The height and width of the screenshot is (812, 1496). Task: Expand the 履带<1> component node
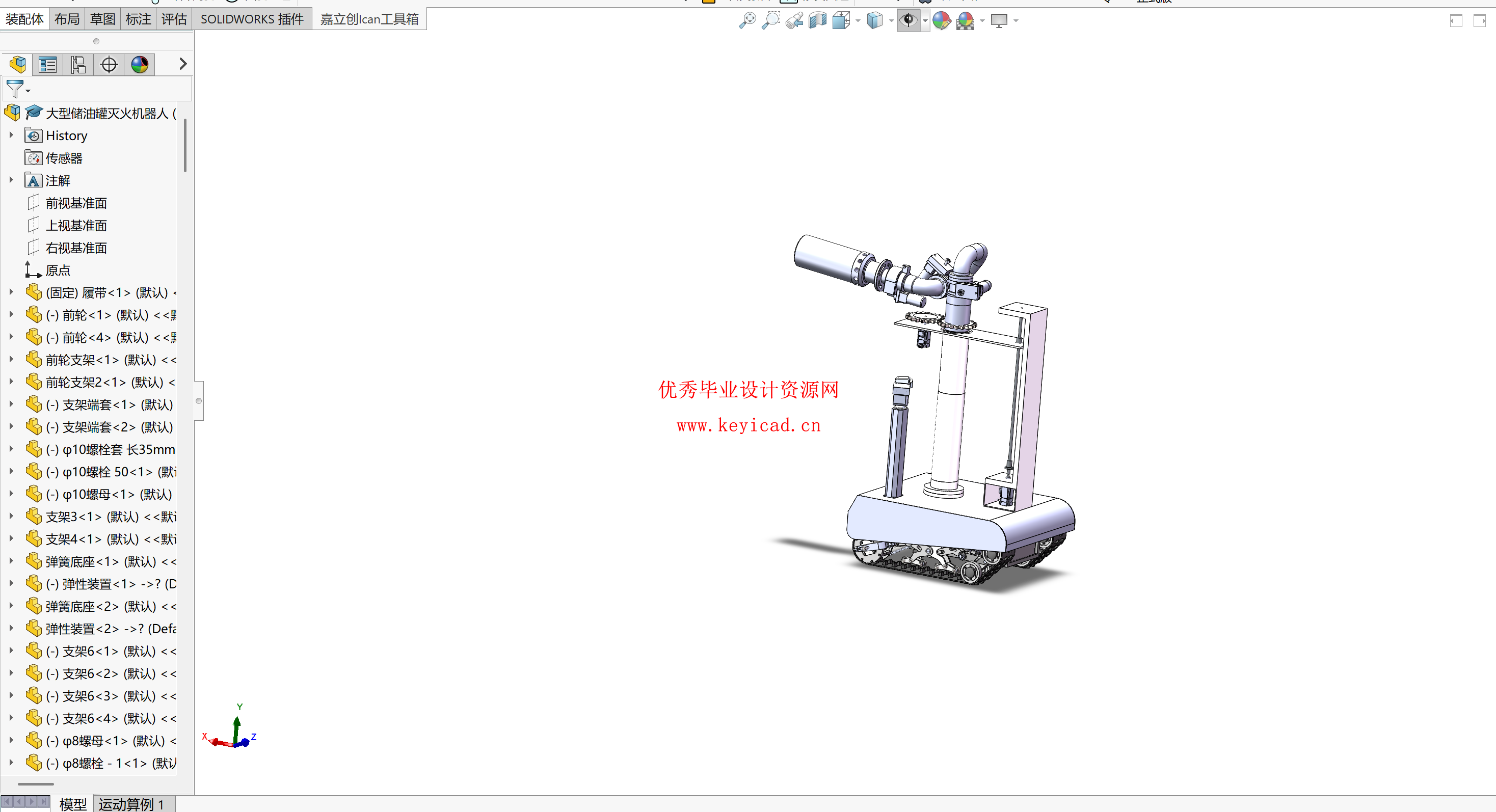[11, 292]
